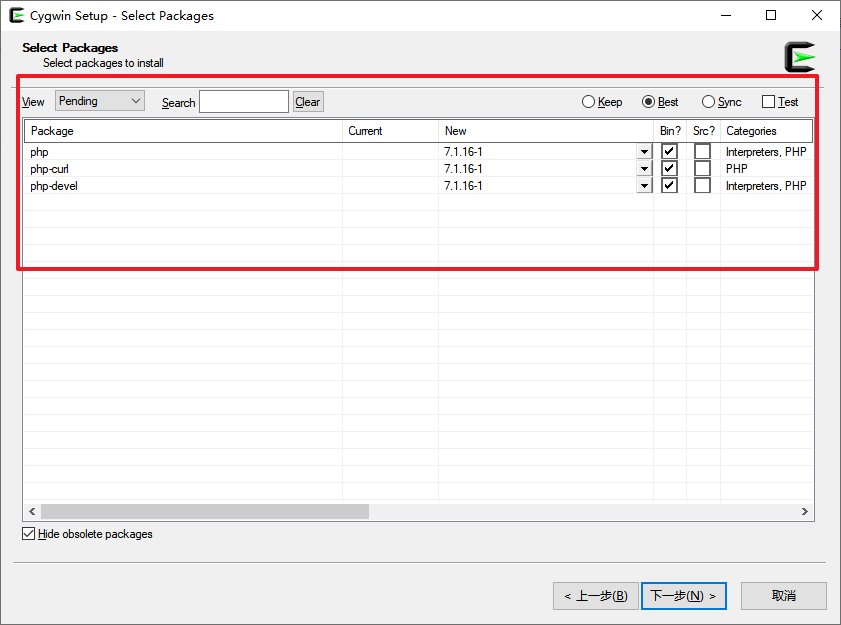Click the PHP category of php-curl
Screen dimensions: 841x625
pyautogui.click(x=736, y=168)
